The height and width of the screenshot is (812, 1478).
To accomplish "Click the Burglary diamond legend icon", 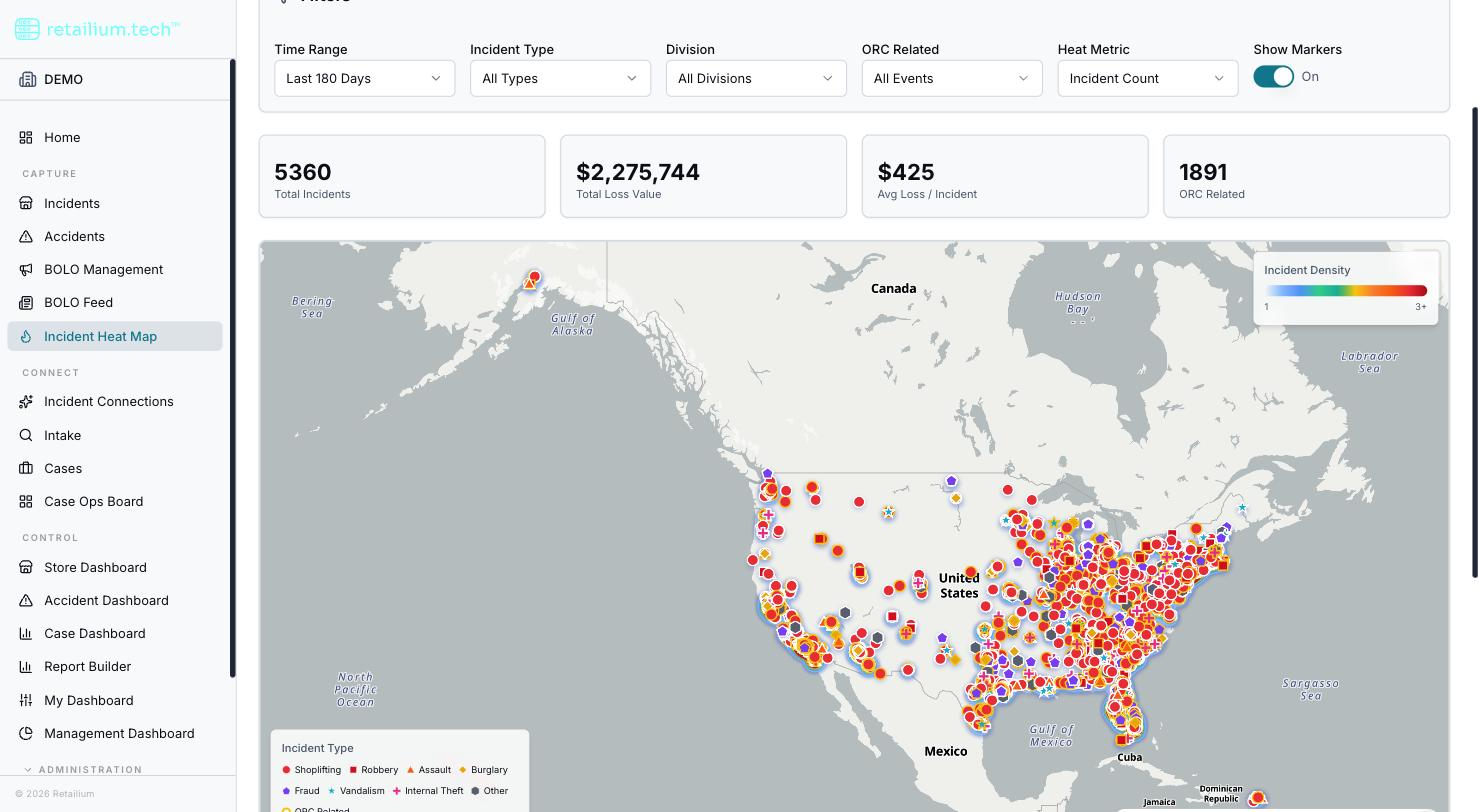I will 463,770.
